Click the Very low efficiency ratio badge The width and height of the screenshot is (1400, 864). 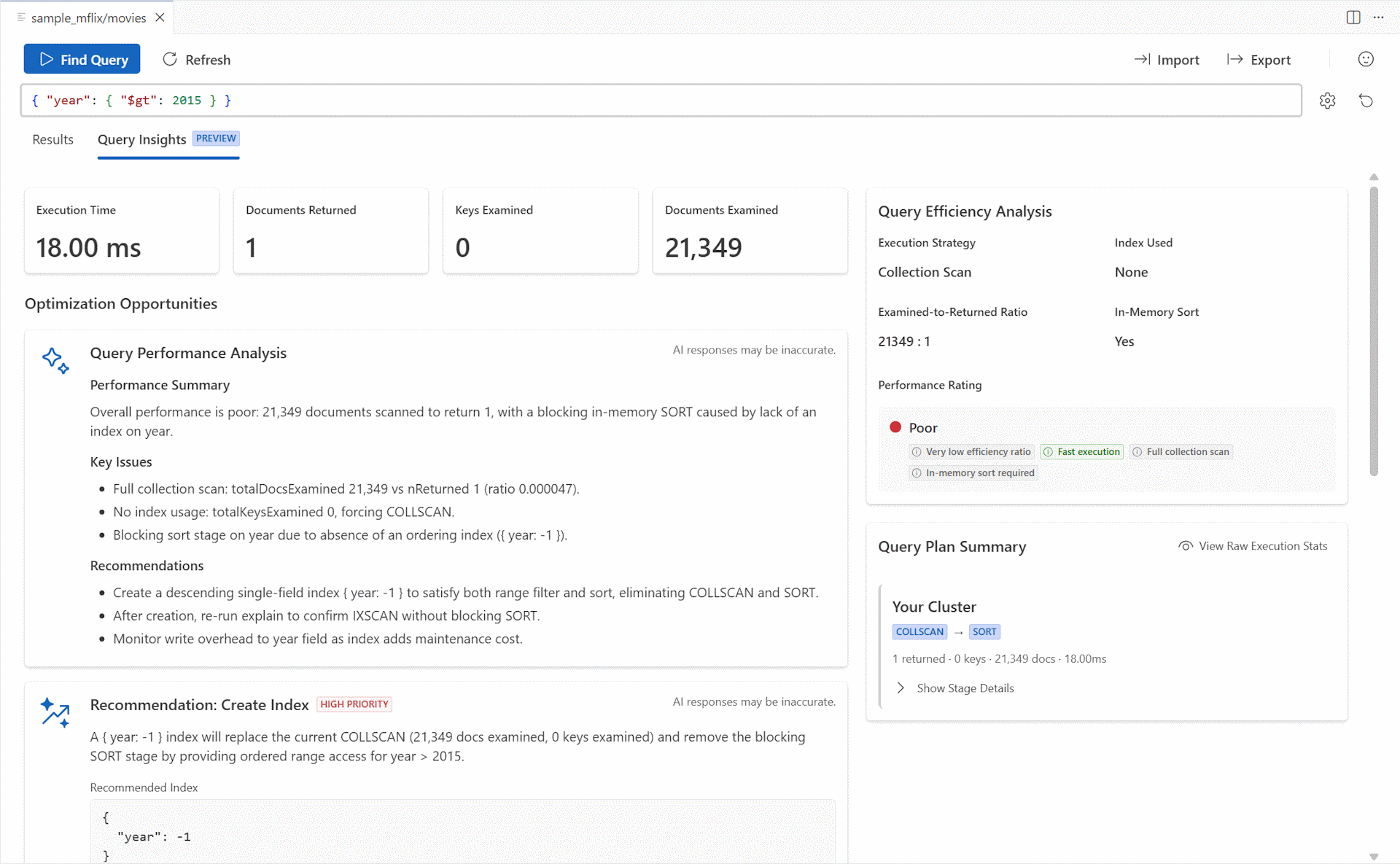(x=971, y=452)
